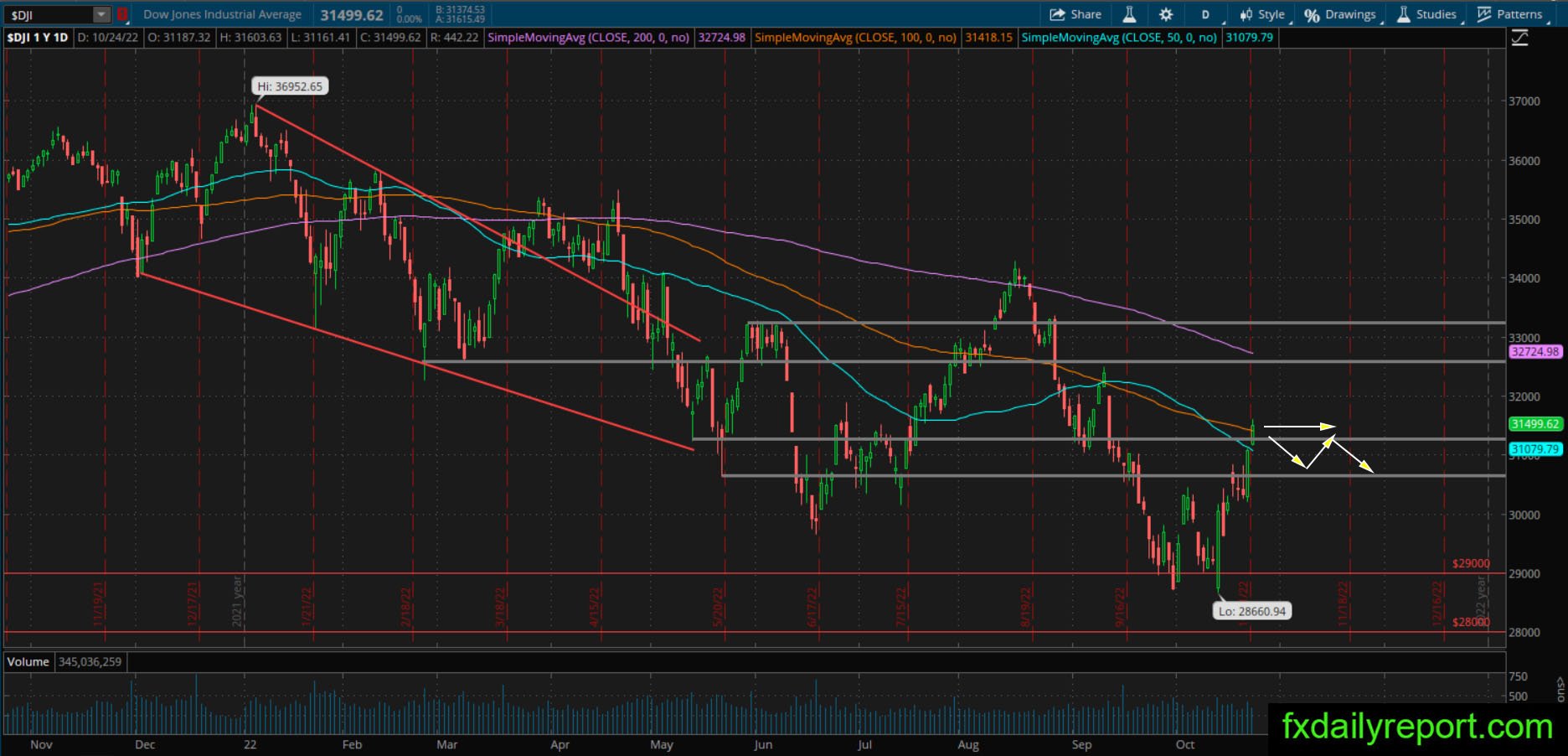Open chart settings gear icon

(x=1165, y=14)
